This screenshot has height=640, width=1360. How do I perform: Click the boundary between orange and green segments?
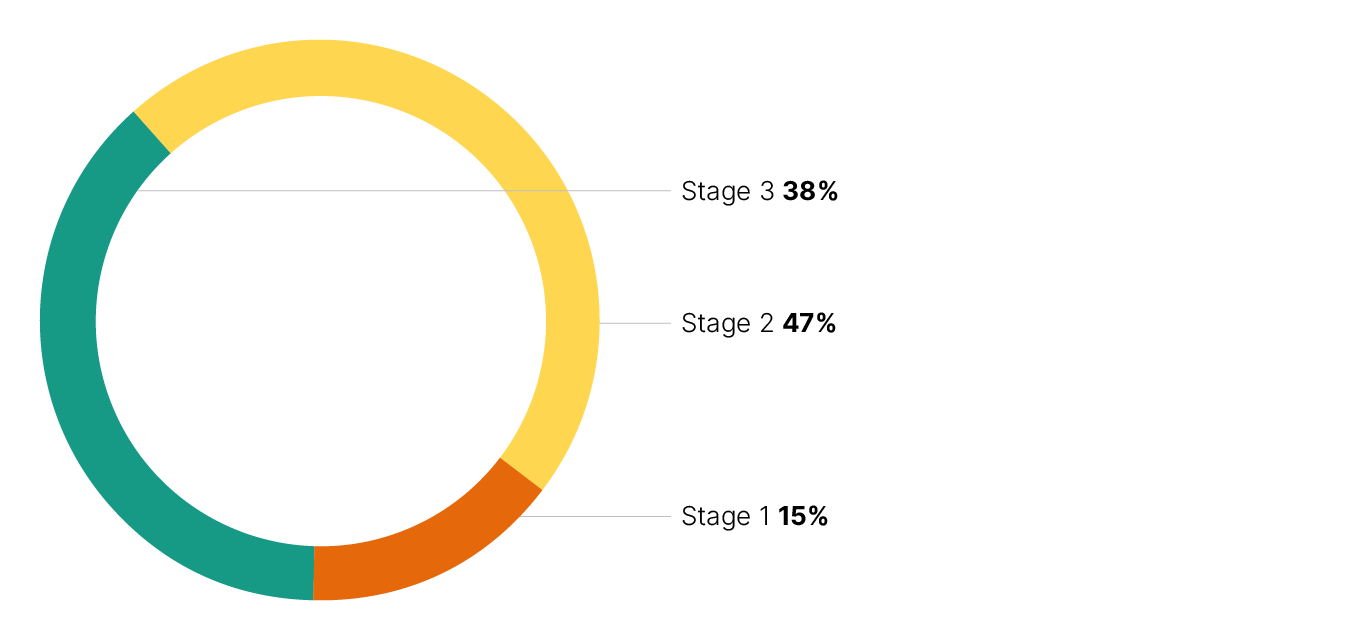click(x=313, y=573)
